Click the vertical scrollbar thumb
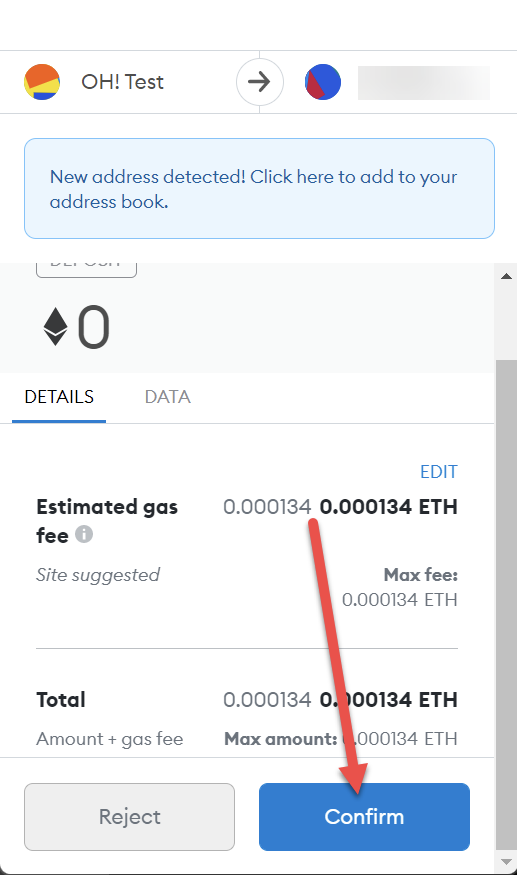The image size is (517, 875). coord(506,605)
